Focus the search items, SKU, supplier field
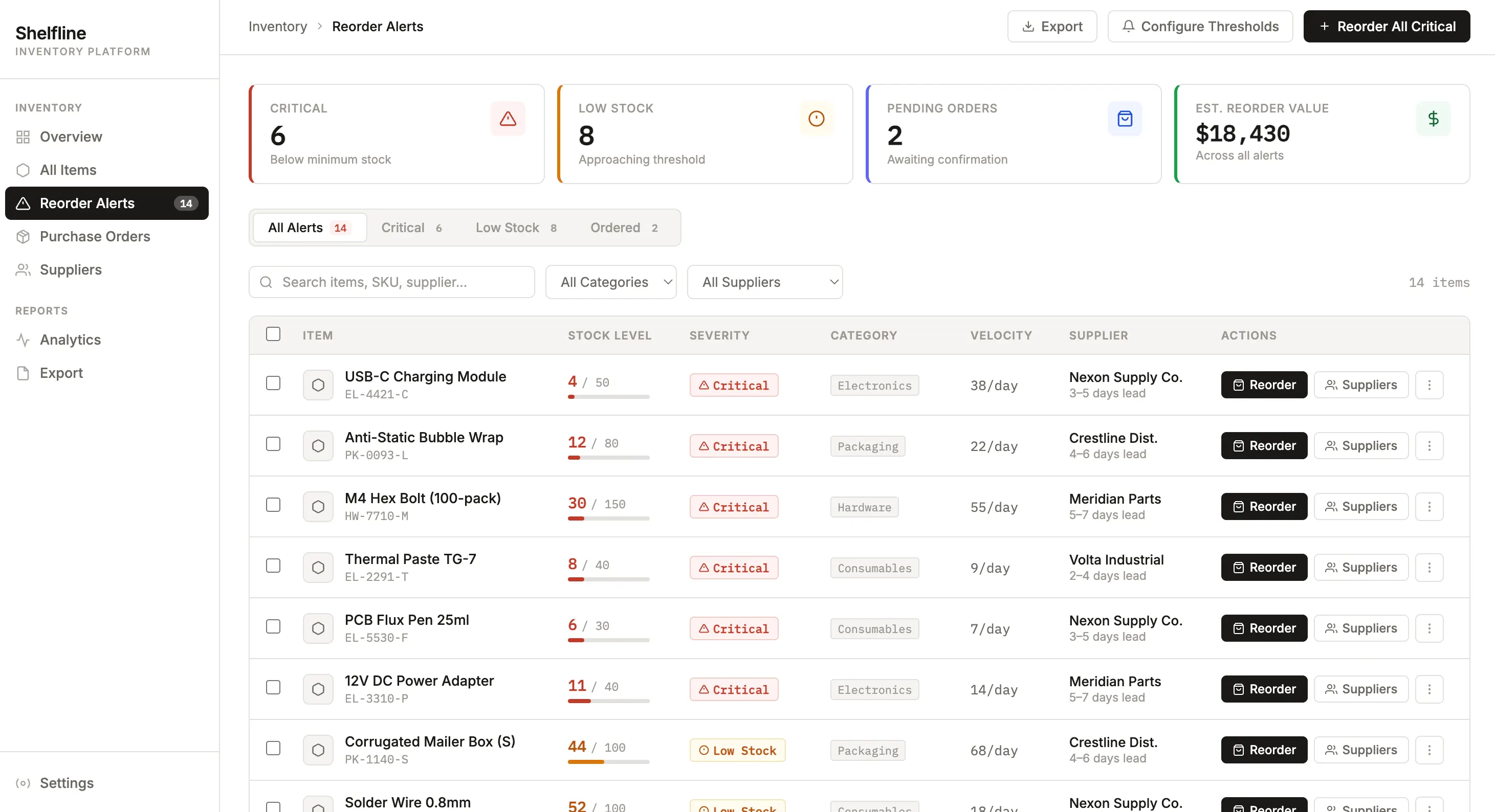1495x812 pixels. 392,282
